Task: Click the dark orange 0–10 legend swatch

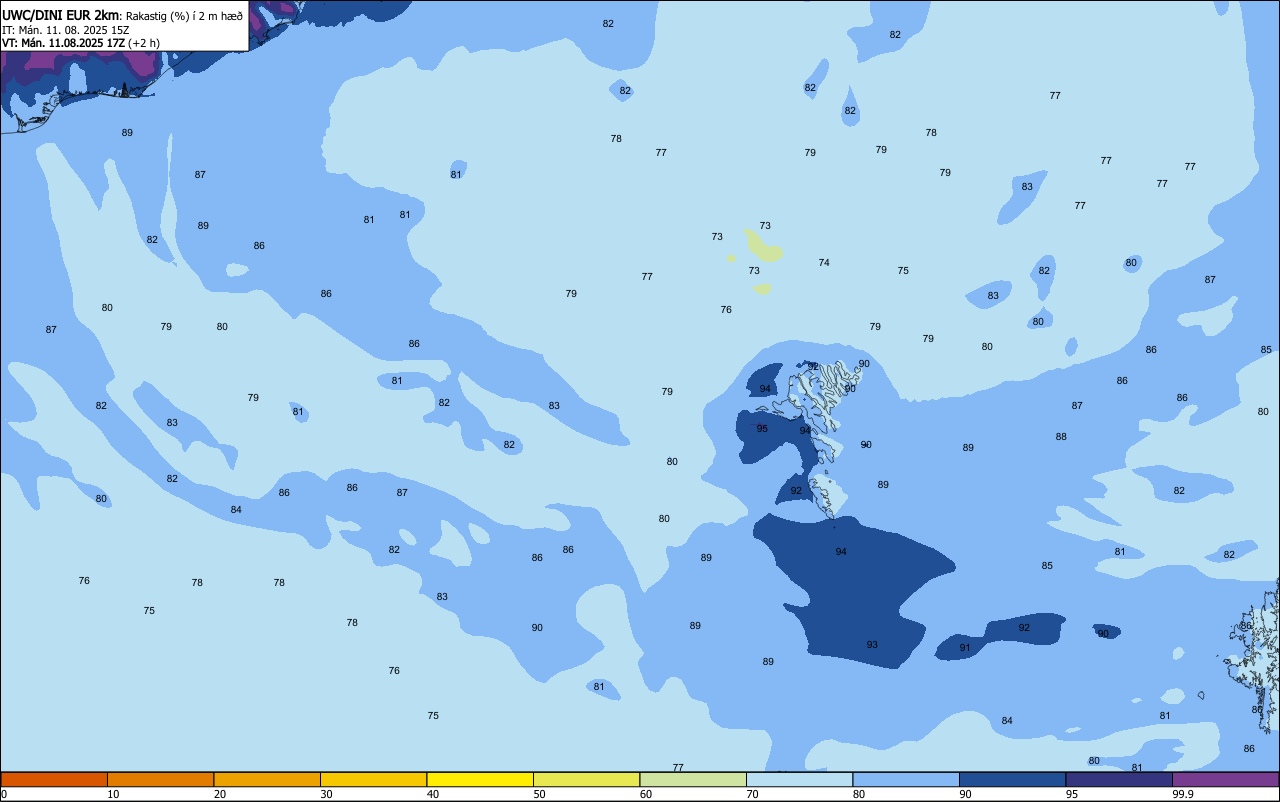Action: click(54, 779)
